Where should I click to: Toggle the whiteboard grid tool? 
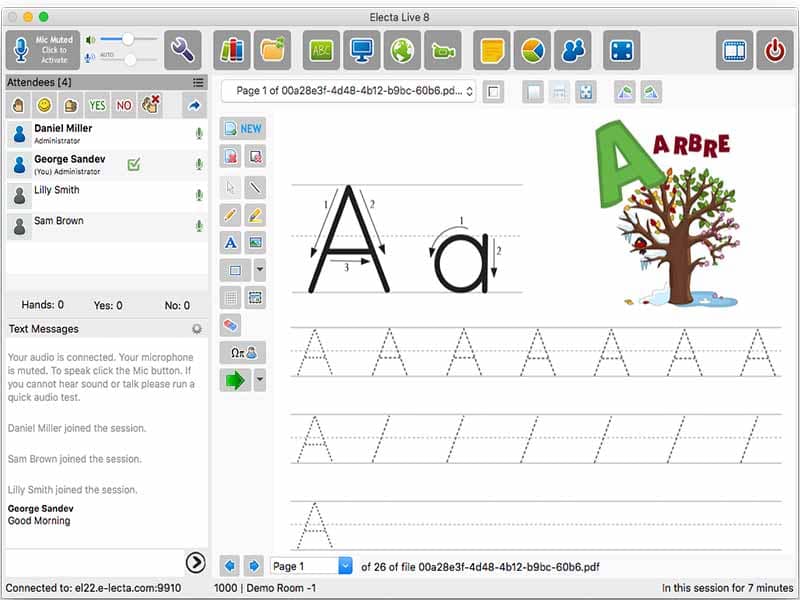tap(230, 297)
